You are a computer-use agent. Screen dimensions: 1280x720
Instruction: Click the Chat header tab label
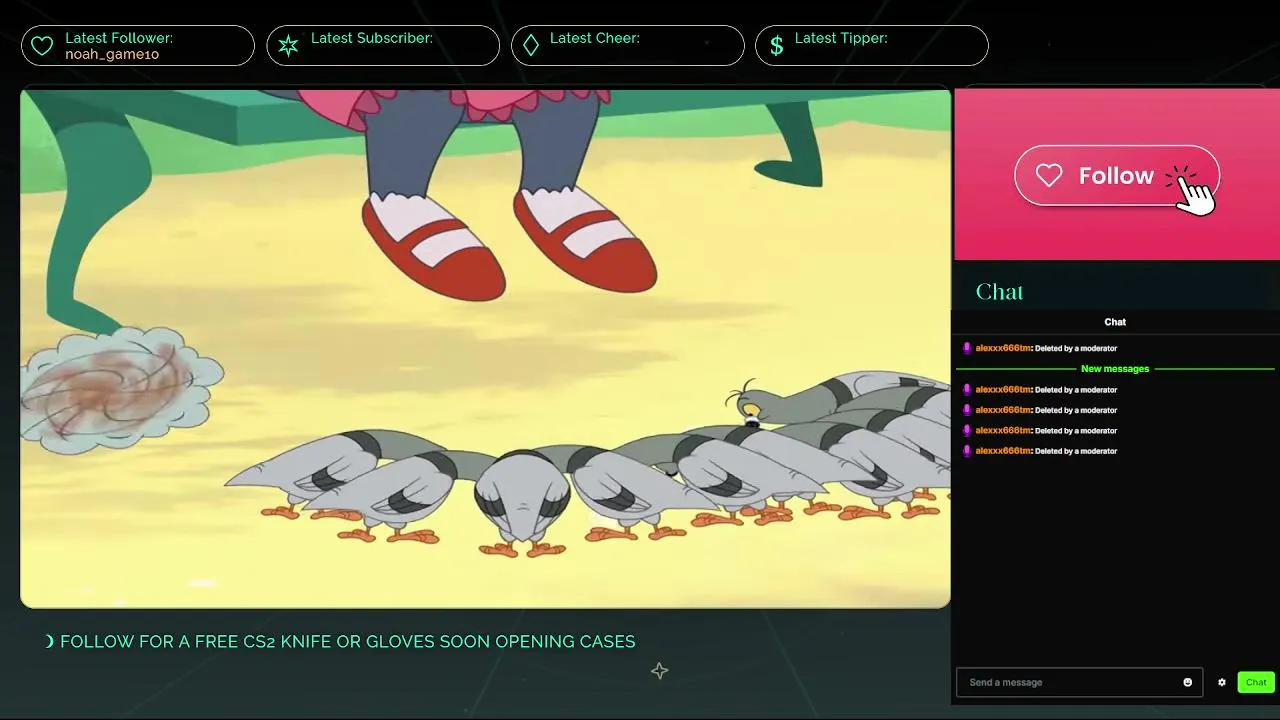click(x=1115, y=322)
